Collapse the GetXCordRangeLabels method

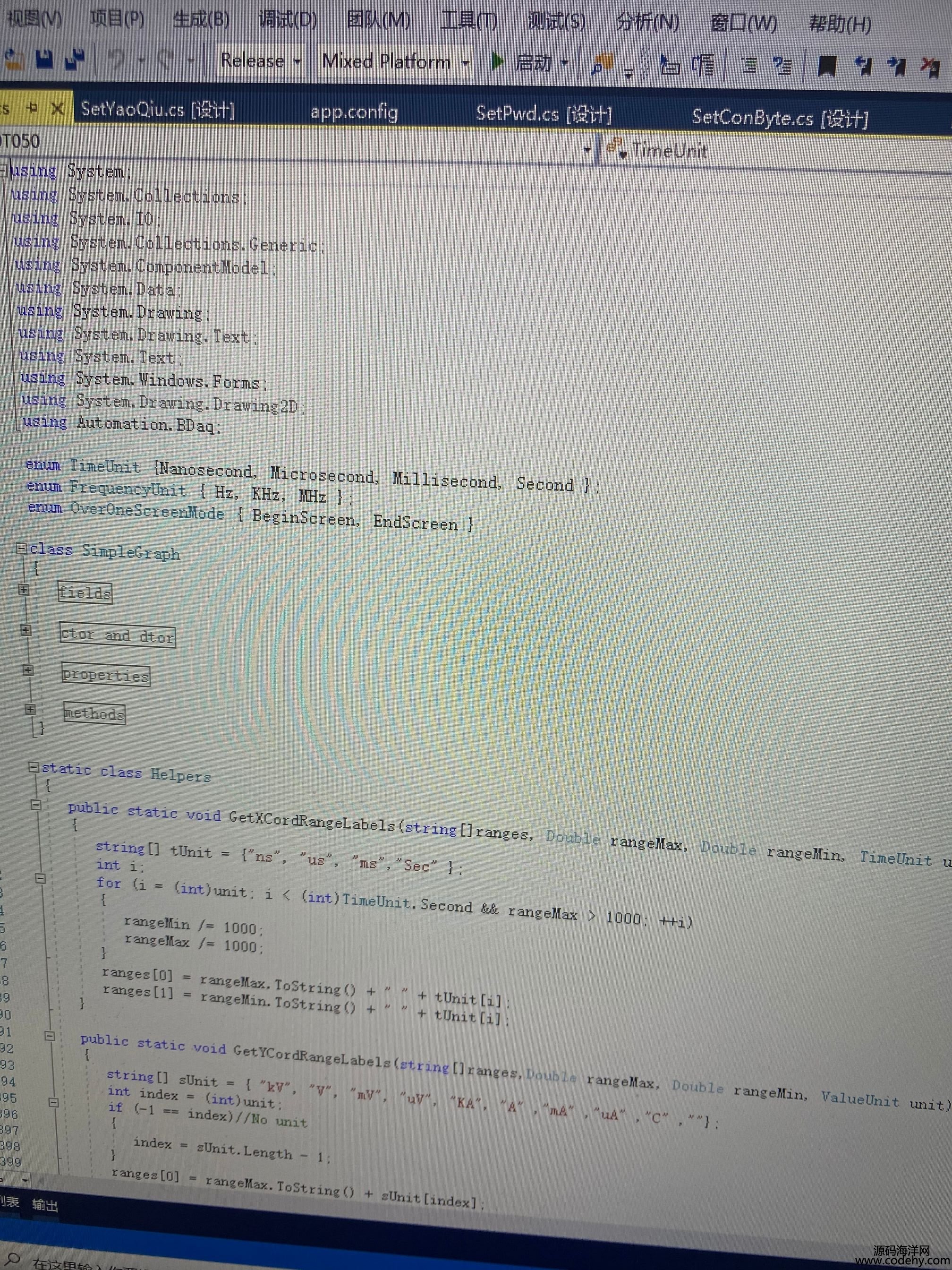tap(35, 805)
